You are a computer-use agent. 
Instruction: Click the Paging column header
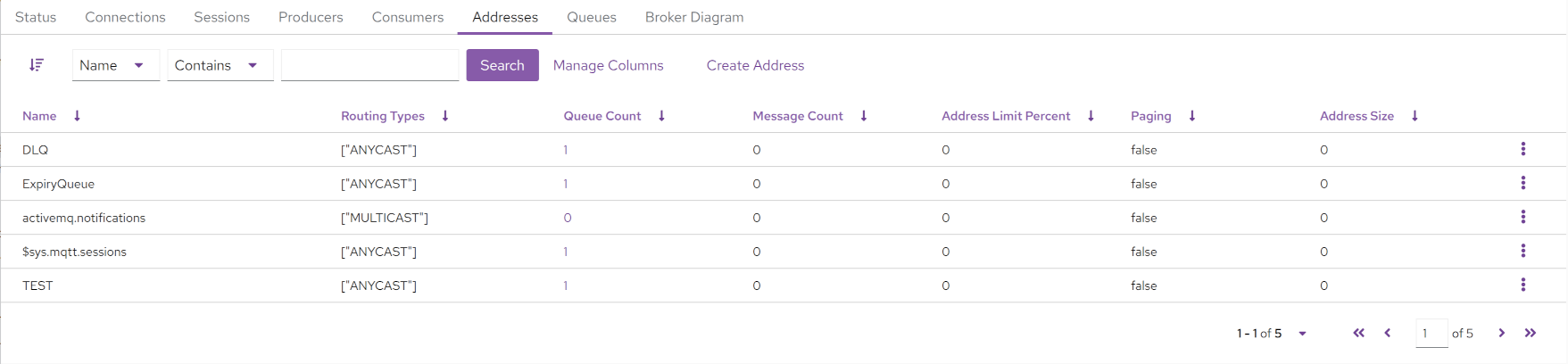pos(1151,116)
